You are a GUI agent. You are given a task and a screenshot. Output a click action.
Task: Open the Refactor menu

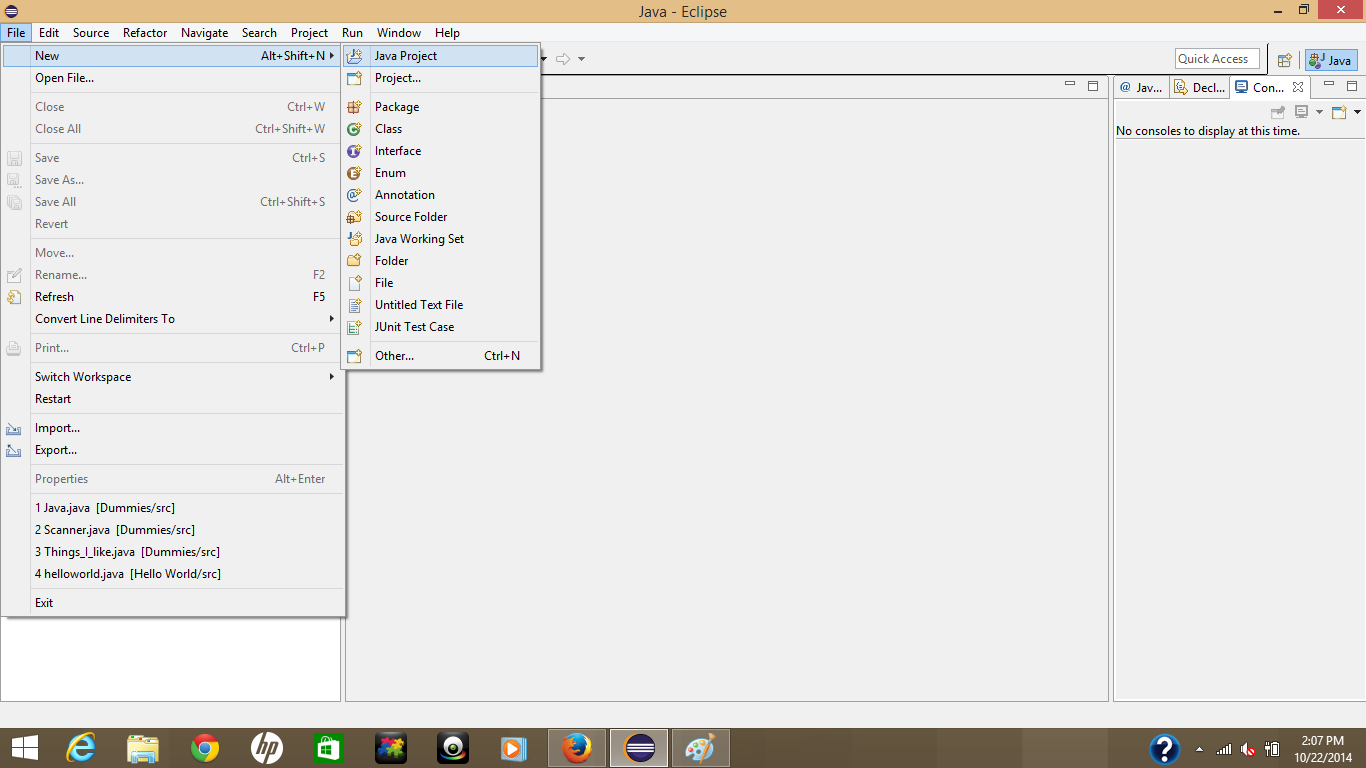click(145, 33)
